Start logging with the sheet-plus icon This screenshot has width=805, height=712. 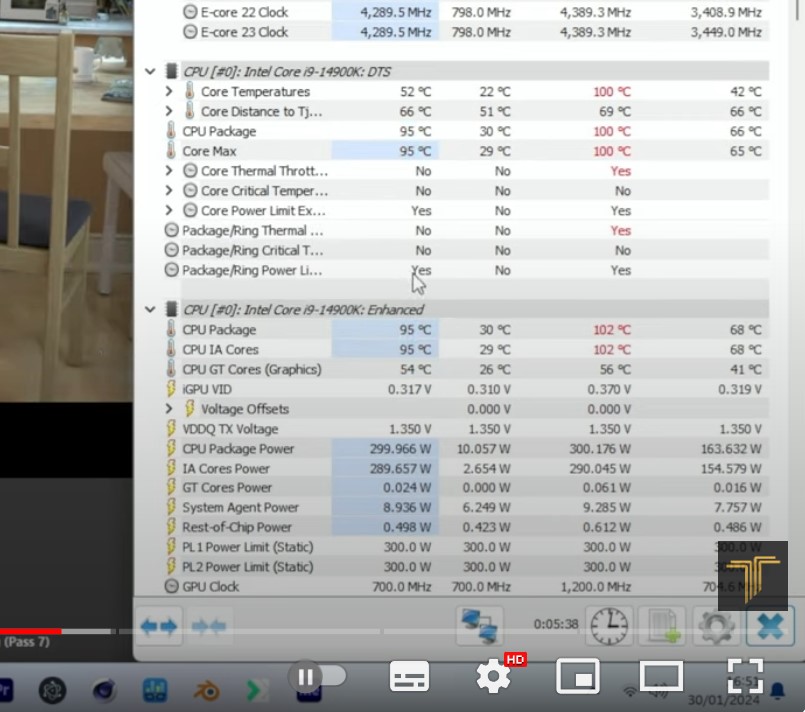pyautogui.click(x=662, y=626)
